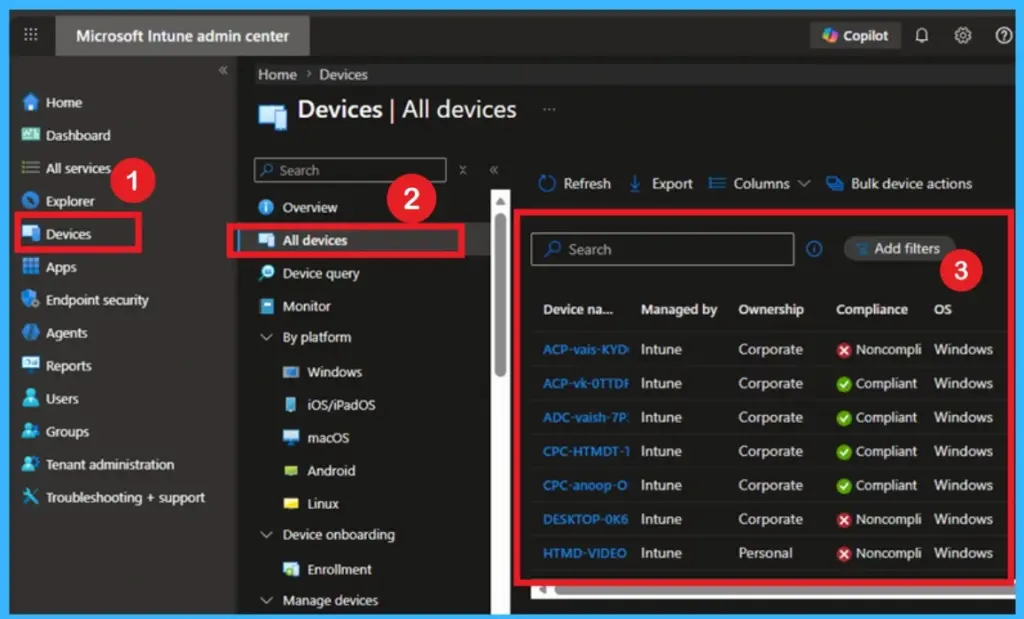Viewport: 1024px width, 619px height.
Task: Collapse the By platform section
Action: (x=266, y=338)
